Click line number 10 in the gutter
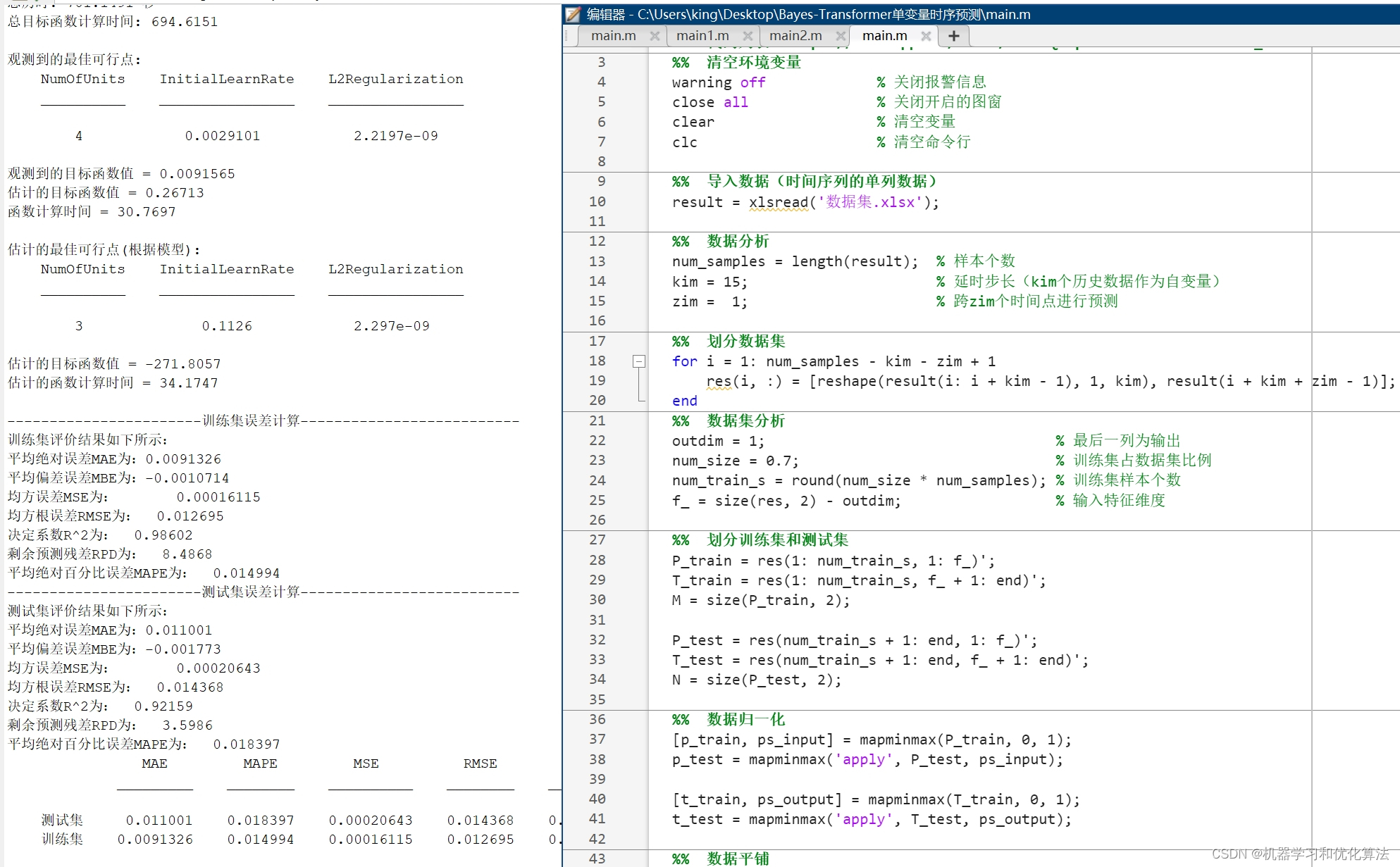Image resolution: width=1400 pixels, height=867 pixels. [597, 202]
